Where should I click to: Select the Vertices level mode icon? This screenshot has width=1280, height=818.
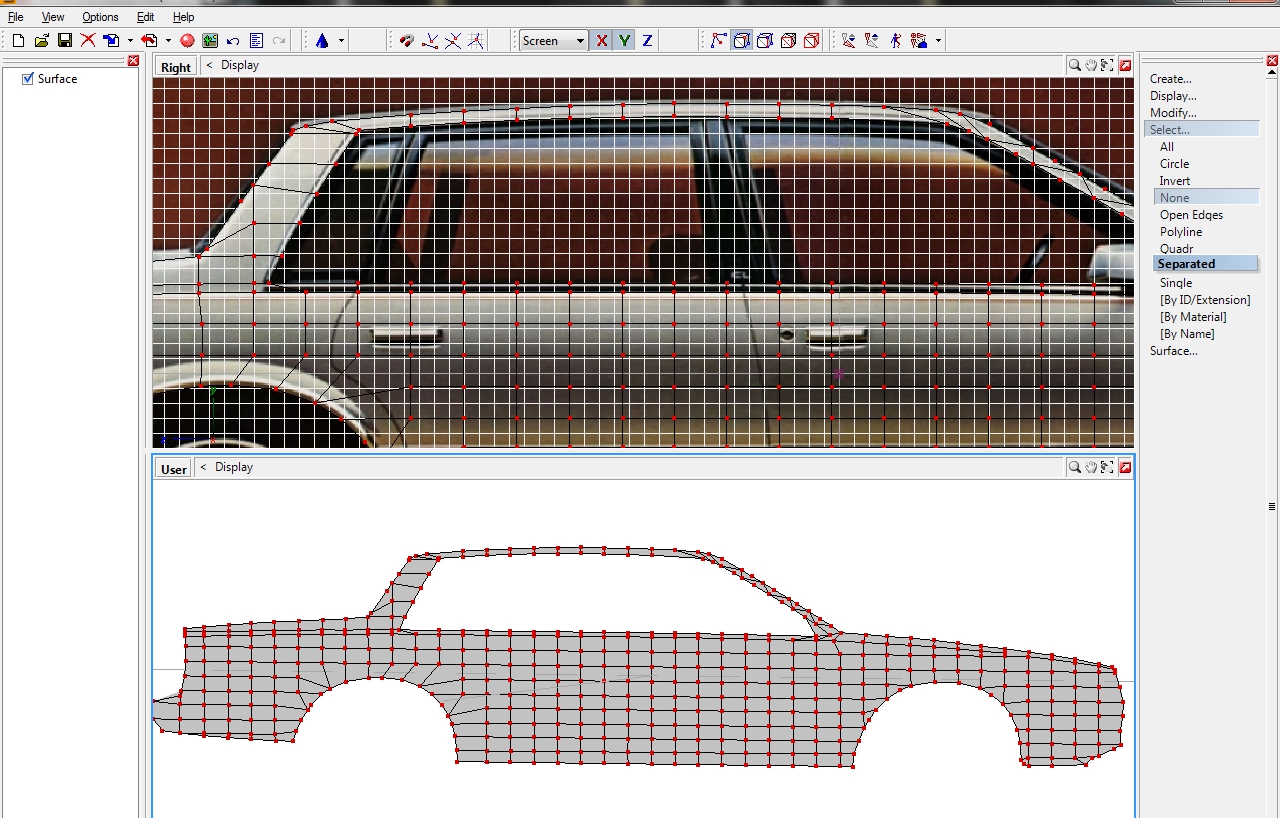coord(718,41)
